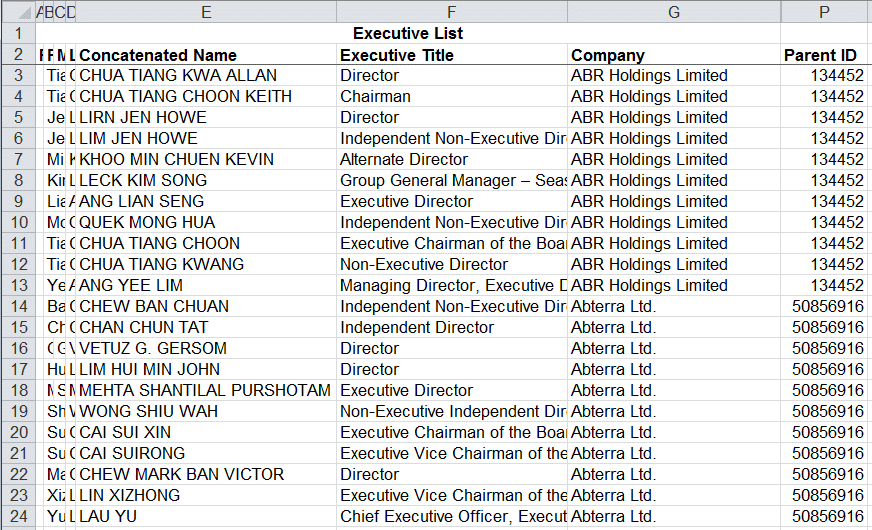This screenshot has height=530, width=872.
Task: Select cell CAI SUIRONG
Action: point(206,453)
